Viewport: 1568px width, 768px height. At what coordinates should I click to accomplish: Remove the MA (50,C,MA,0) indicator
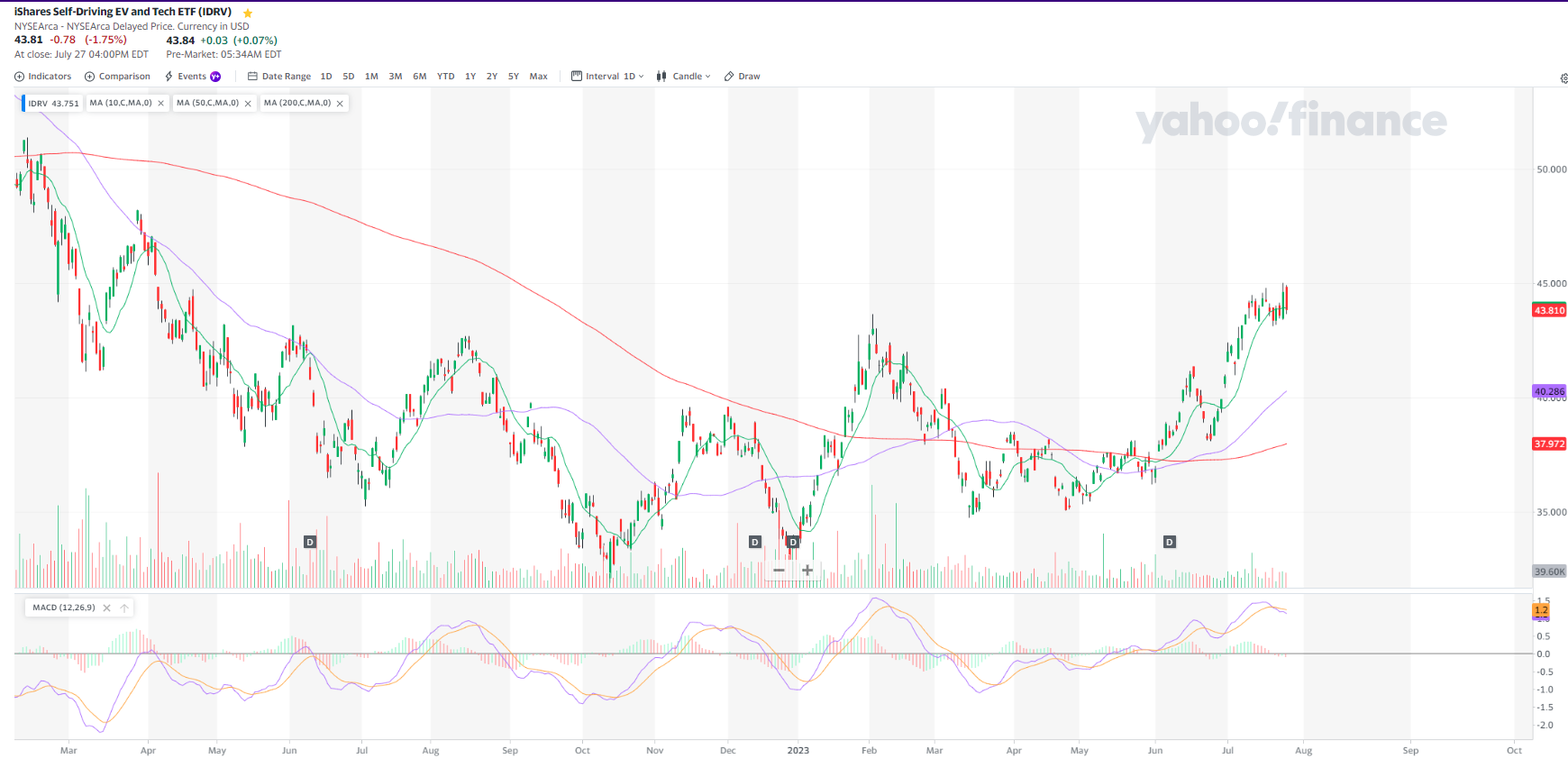248,104
